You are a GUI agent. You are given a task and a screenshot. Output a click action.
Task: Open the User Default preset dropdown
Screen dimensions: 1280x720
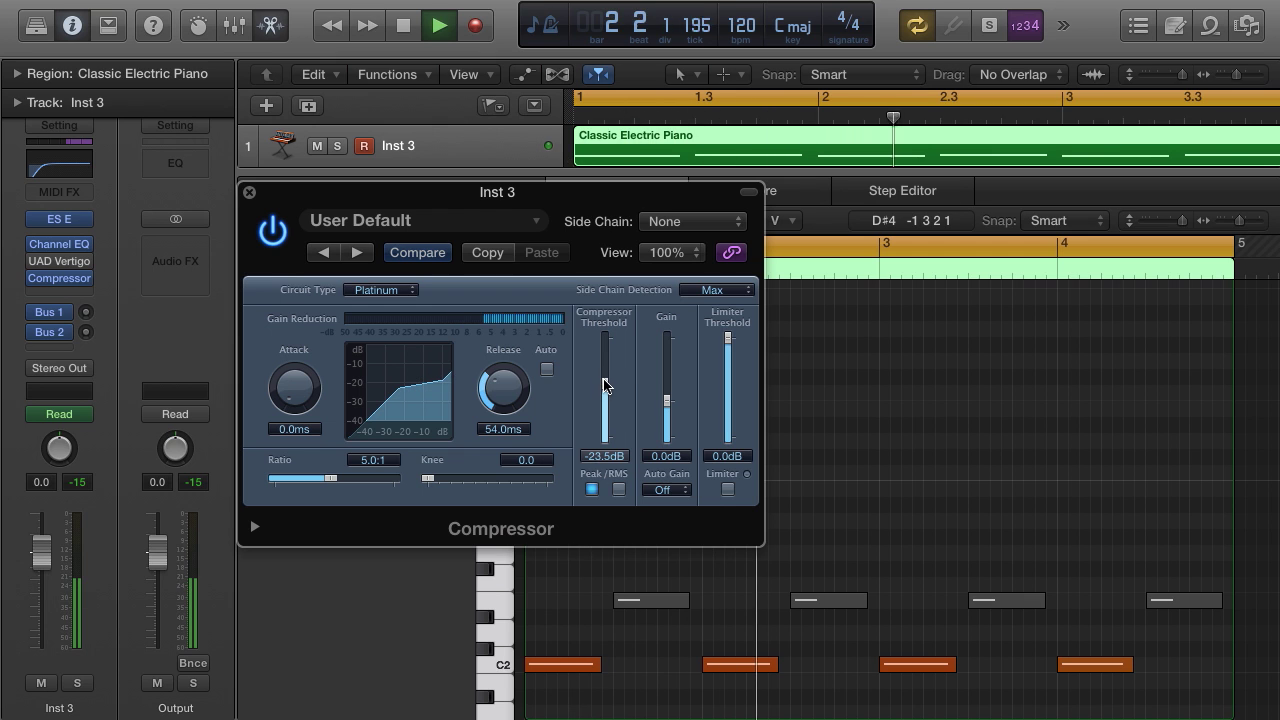tap(424, 221)
